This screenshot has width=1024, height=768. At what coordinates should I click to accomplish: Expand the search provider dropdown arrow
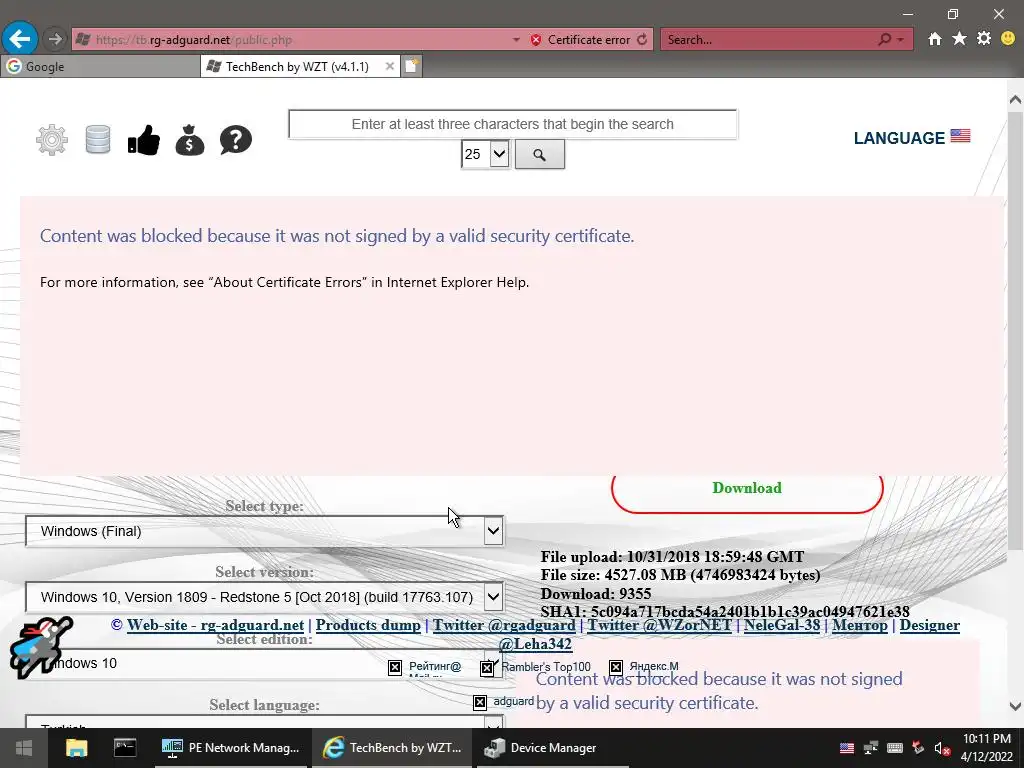tap(901, 40)
